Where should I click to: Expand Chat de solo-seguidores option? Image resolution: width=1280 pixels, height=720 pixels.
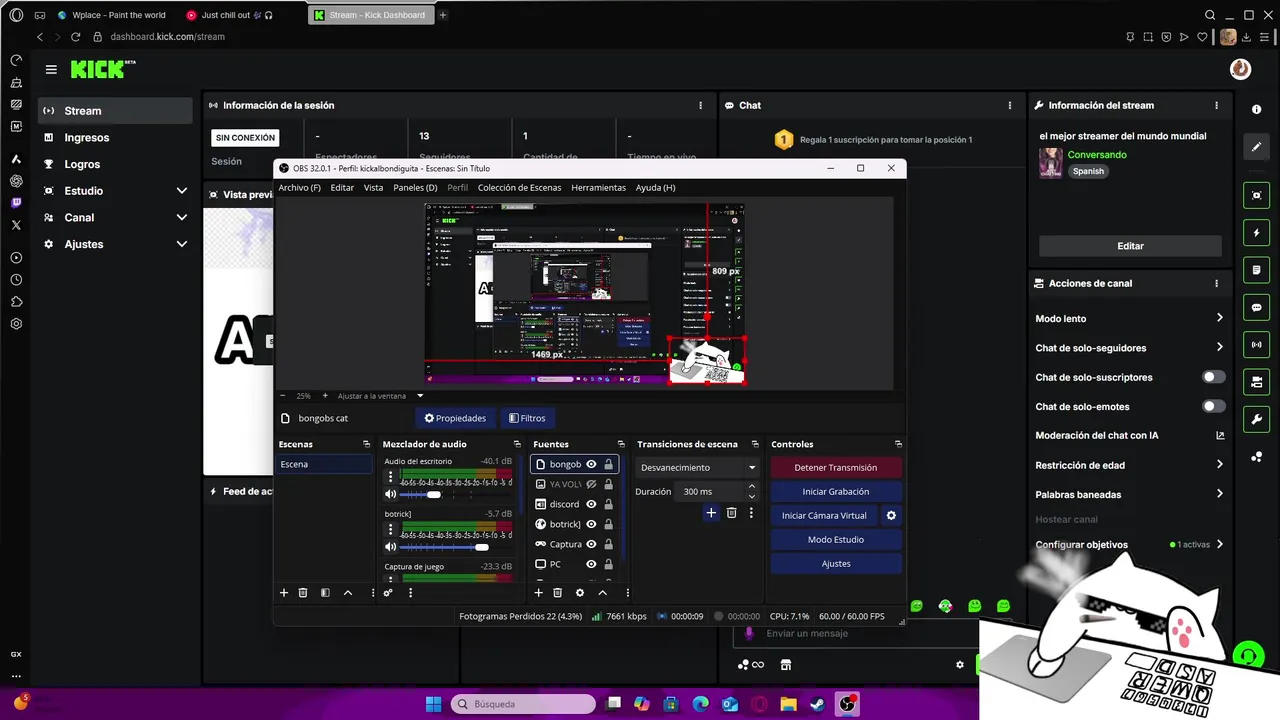[x=1219, y=347]
